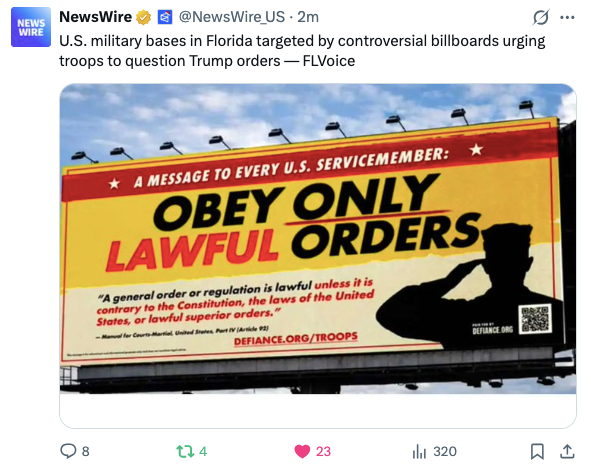591x470 pixels.
Task: Open the three-dot more options menu
Action: pos(567,17)
